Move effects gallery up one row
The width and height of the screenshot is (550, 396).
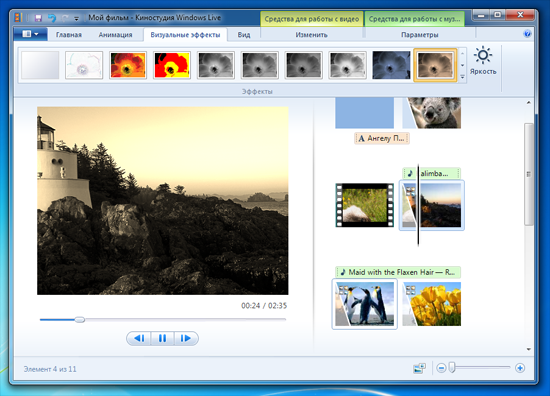(x=462, y=53)
